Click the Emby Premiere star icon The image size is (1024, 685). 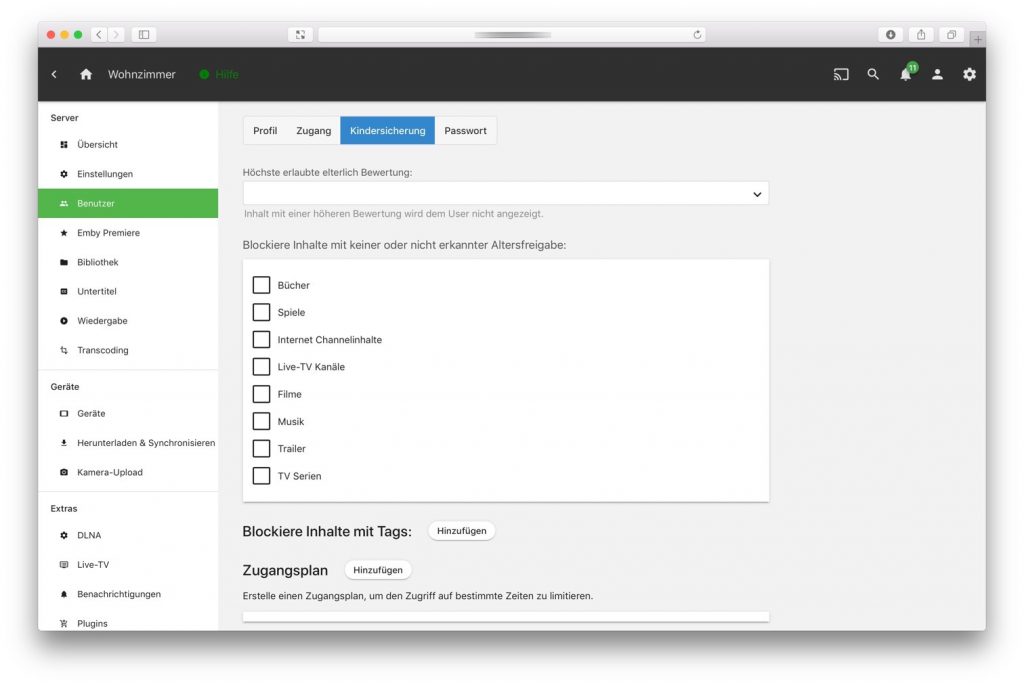pos(63,232)
